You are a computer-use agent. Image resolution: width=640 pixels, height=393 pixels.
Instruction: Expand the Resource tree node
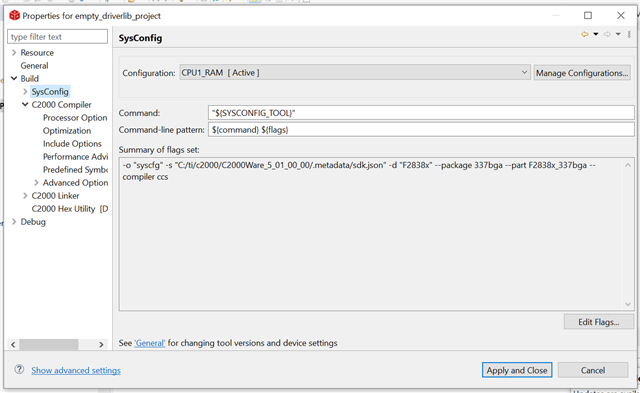(14, 53)
